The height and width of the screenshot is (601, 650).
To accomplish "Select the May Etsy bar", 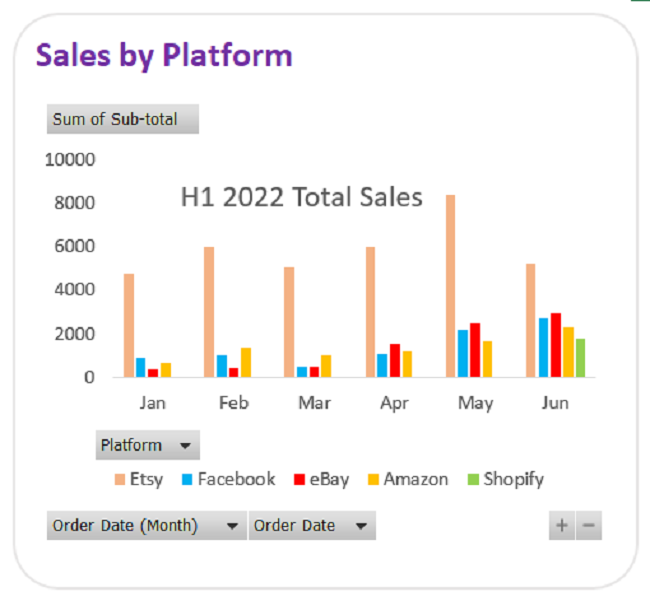I will [x=451, y=286].
